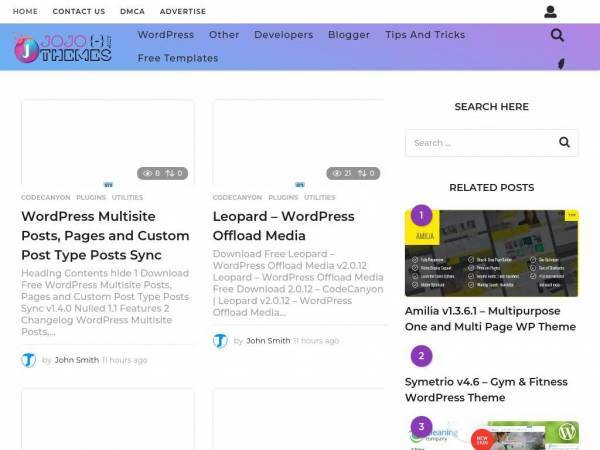This screenshot has height=450, width=600.
Task: Go to Contact Us page
Action: (79, 11)
